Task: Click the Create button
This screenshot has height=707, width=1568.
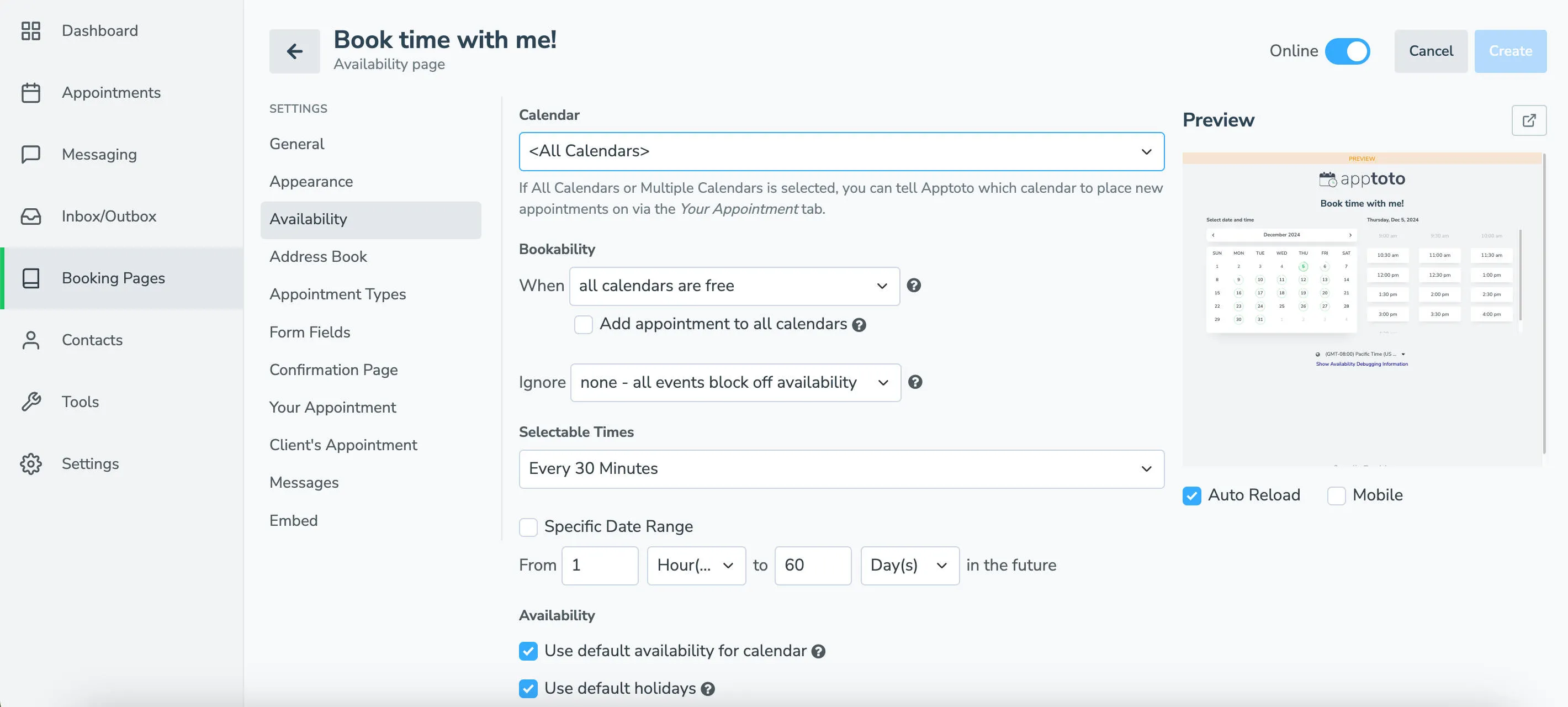Action: [x=1510, y=51]
